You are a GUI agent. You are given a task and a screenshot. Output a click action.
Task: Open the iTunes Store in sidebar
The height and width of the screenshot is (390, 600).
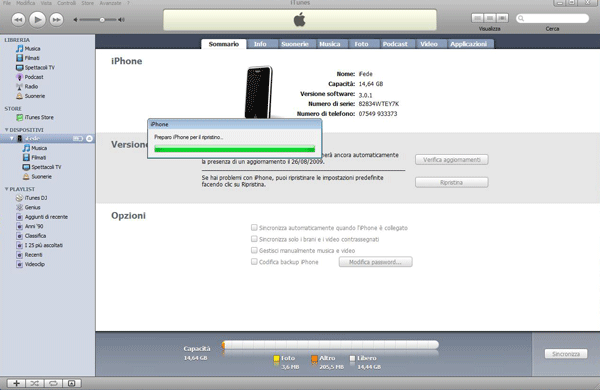point(35,117)
